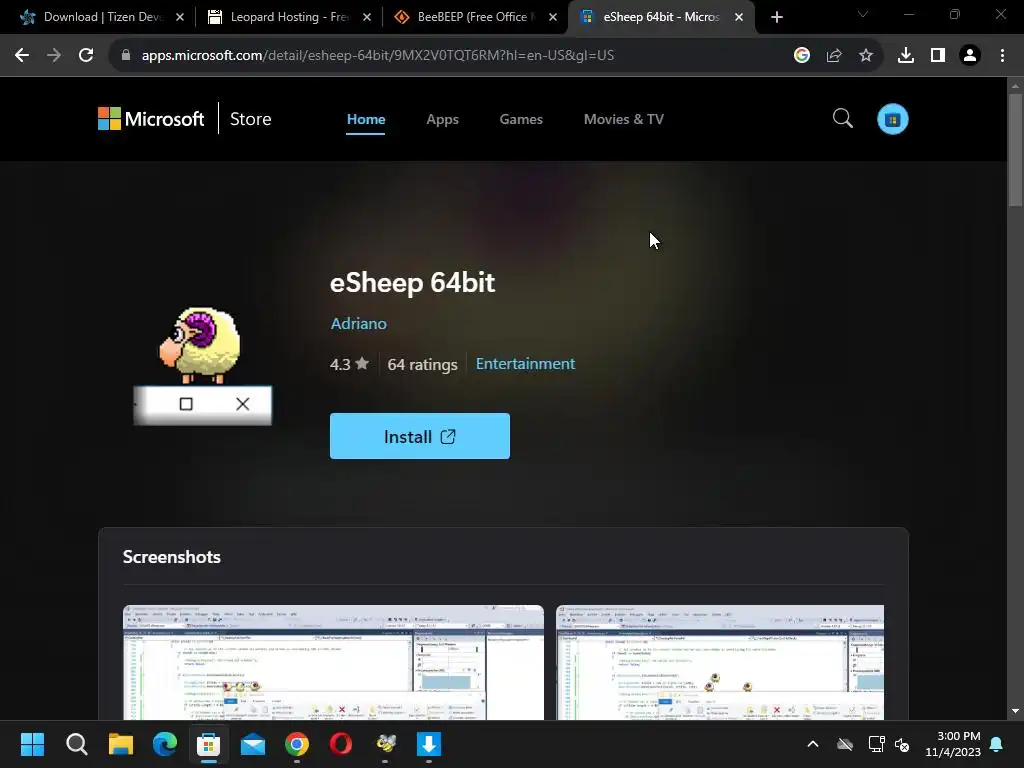Open the Apps section
The width and height of the screenshot is (1024, 768).
pos(443,119)
